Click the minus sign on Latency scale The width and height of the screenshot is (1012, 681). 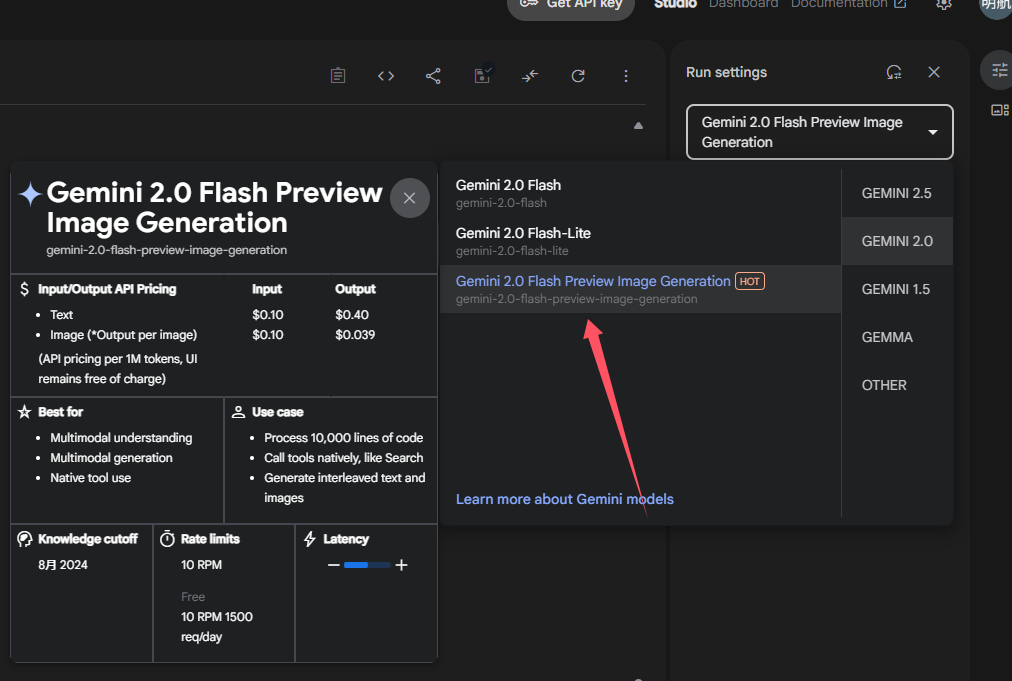333,565
